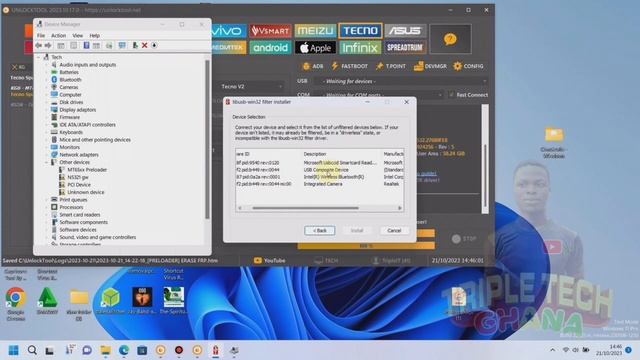Screen dimensions: 640x360
Task: Click the greyed Install button
Action: (x=357, y=231)
